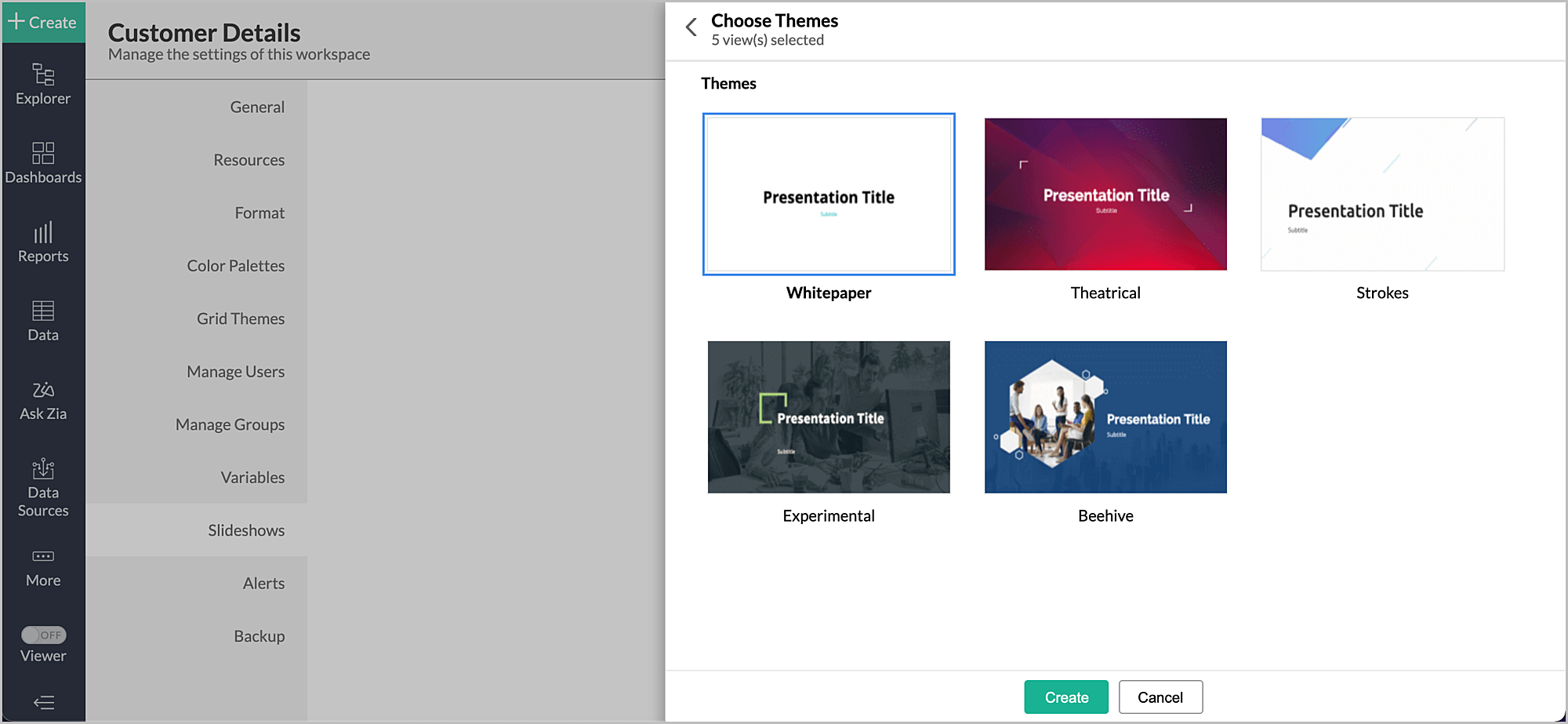Open the Reports section
The height and width of the screenshot is (724, 1568).
43,242
